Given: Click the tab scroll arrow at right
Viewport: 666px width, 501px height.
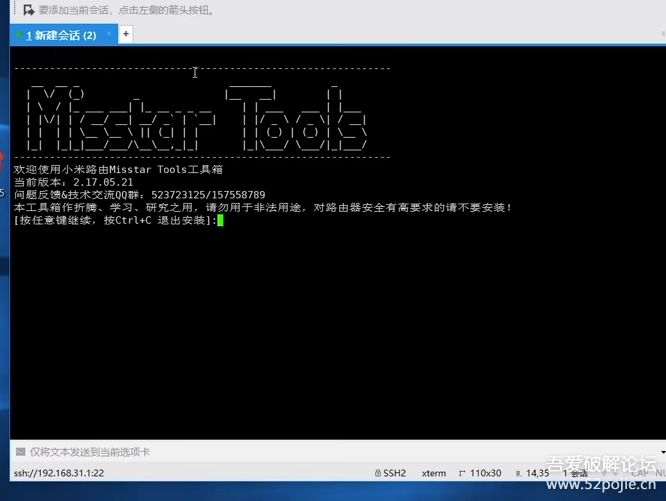Looking at the screenshot, I should pos(663,34).
